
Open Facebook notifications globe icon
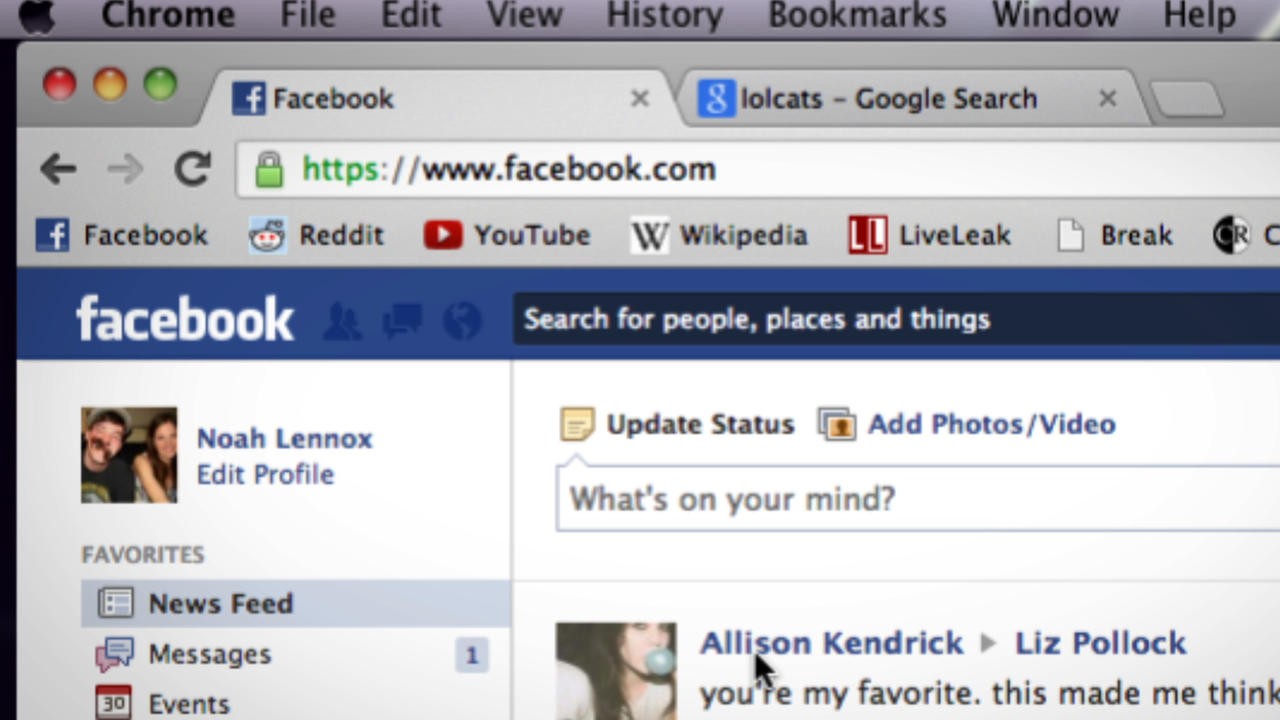coord(462,321)
